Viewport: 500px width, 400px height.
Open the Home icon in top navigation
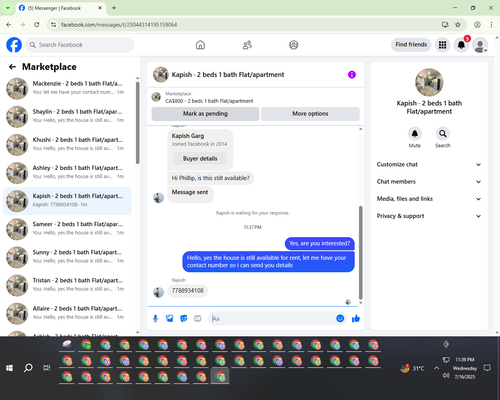pyautogui.click(x=200, y=45)
